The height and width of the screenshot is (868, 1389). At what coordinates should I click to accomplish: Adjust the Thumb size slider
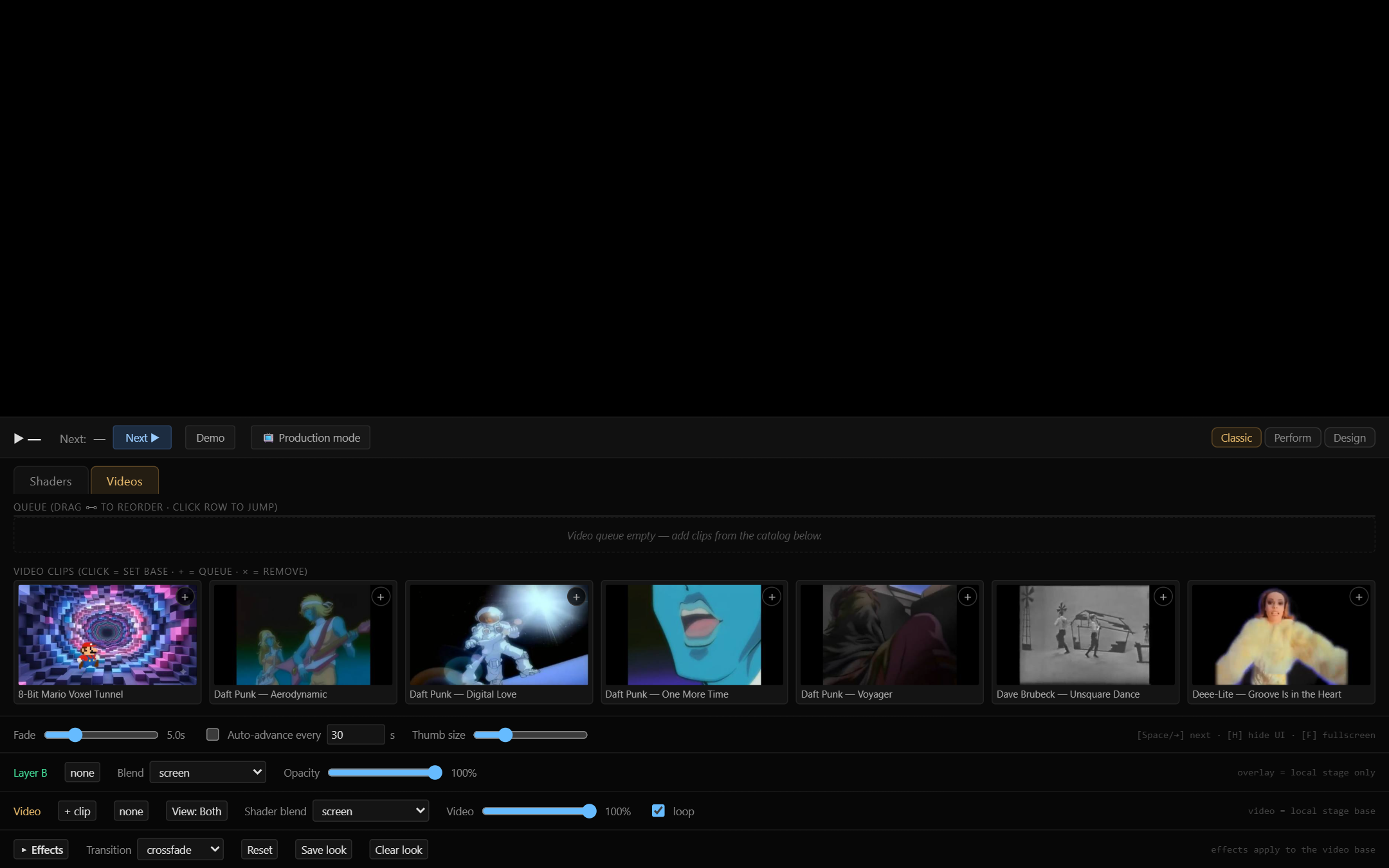[x=531, y=734]
